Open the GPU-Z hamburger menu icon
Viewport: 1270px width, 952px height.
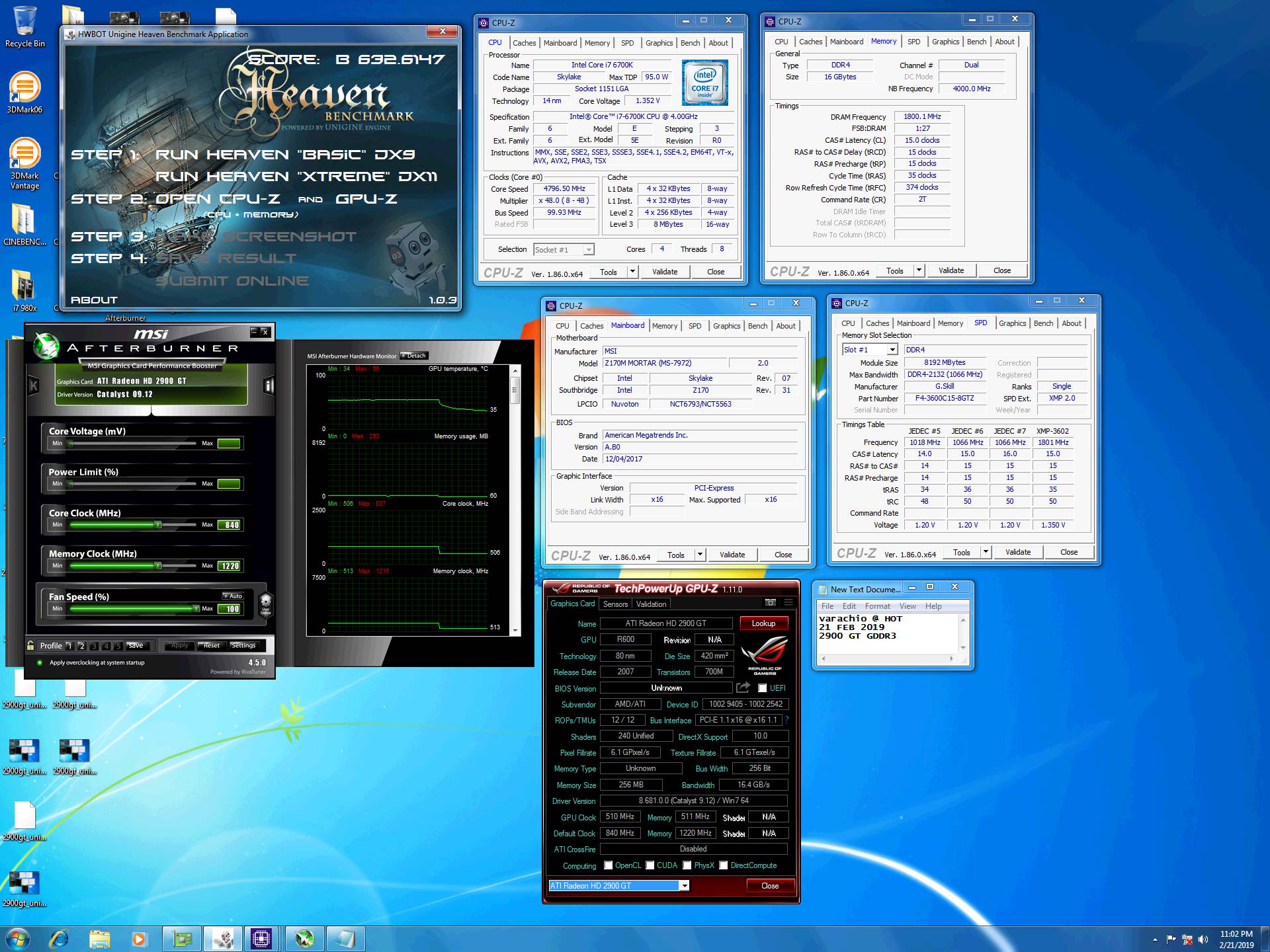[788, 602]
